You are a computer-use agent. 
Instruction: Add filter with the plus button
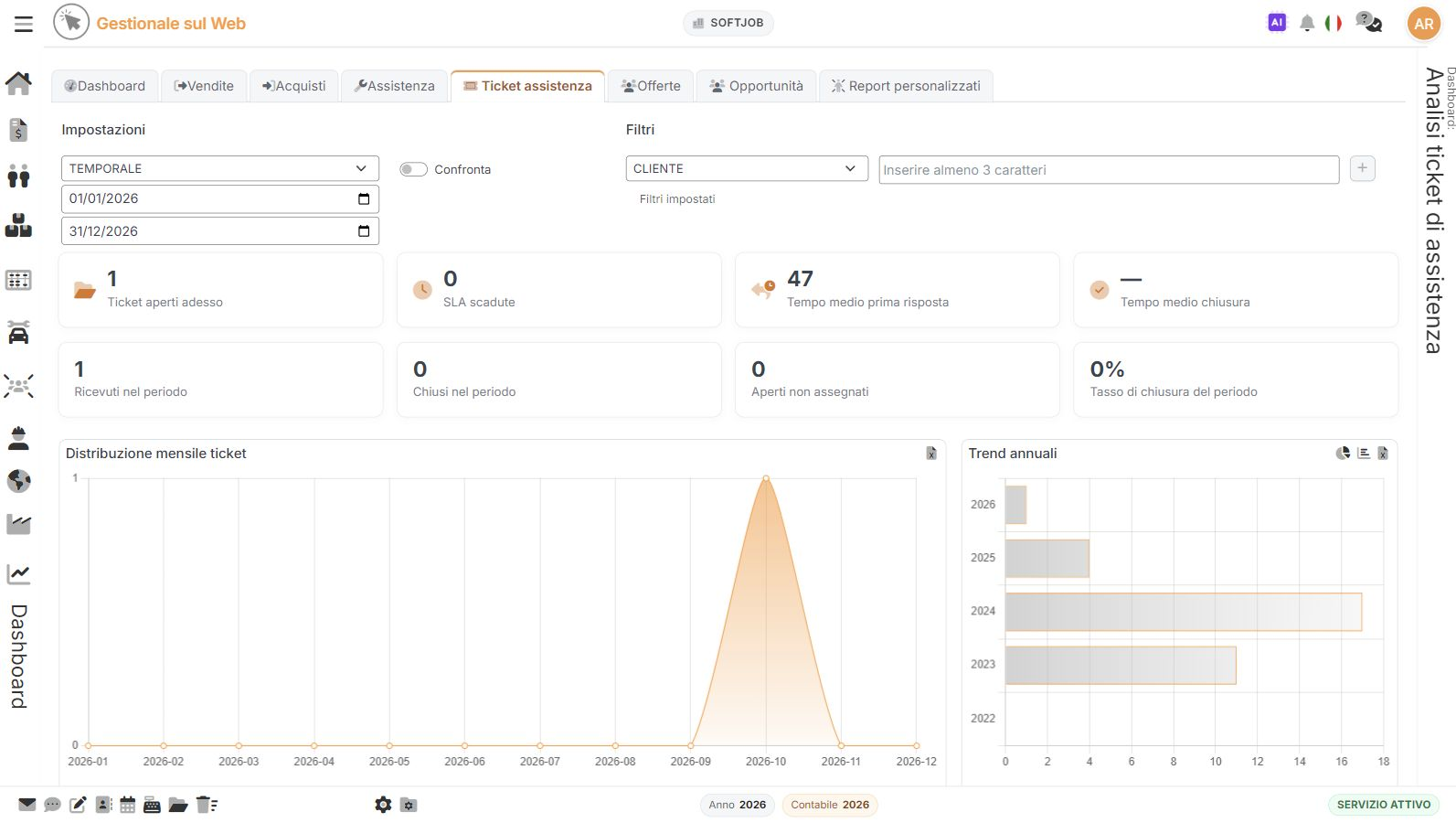point(1362,168)
